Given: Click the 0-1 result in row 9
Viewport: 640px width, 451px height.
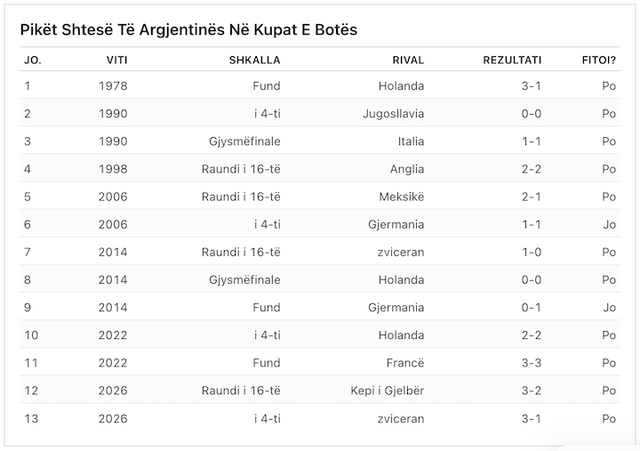Looking at the screenshot, I should (x=531, y=307).
